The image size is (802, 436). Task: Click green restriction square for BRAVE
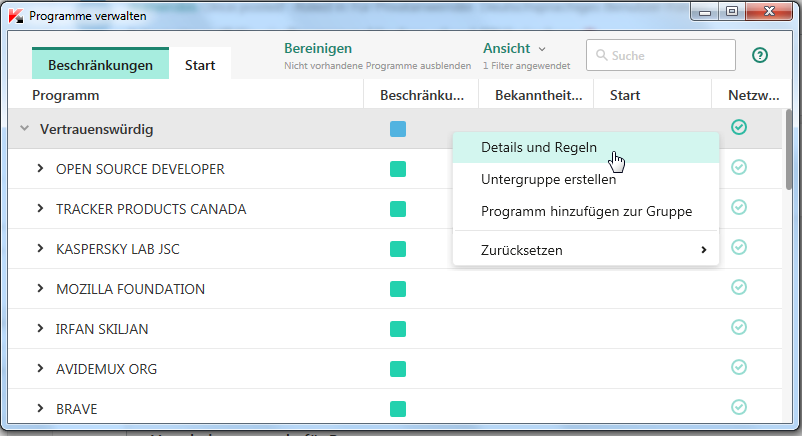click(x=398, y=408)
